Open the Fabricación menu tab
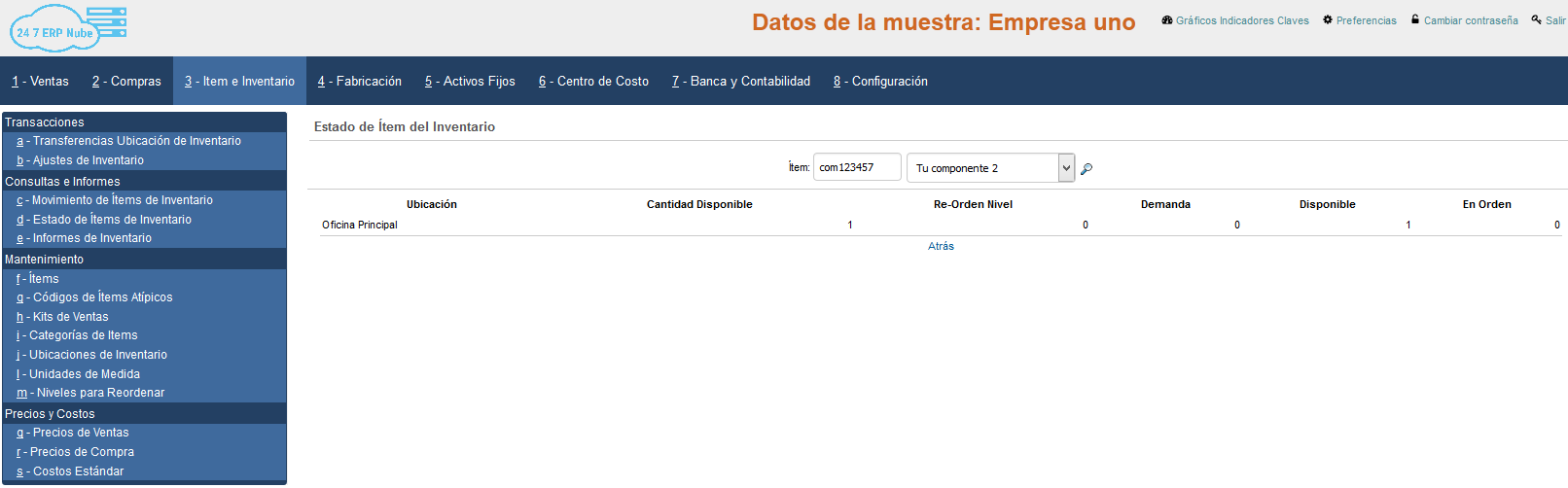 [x=359, y=82]
